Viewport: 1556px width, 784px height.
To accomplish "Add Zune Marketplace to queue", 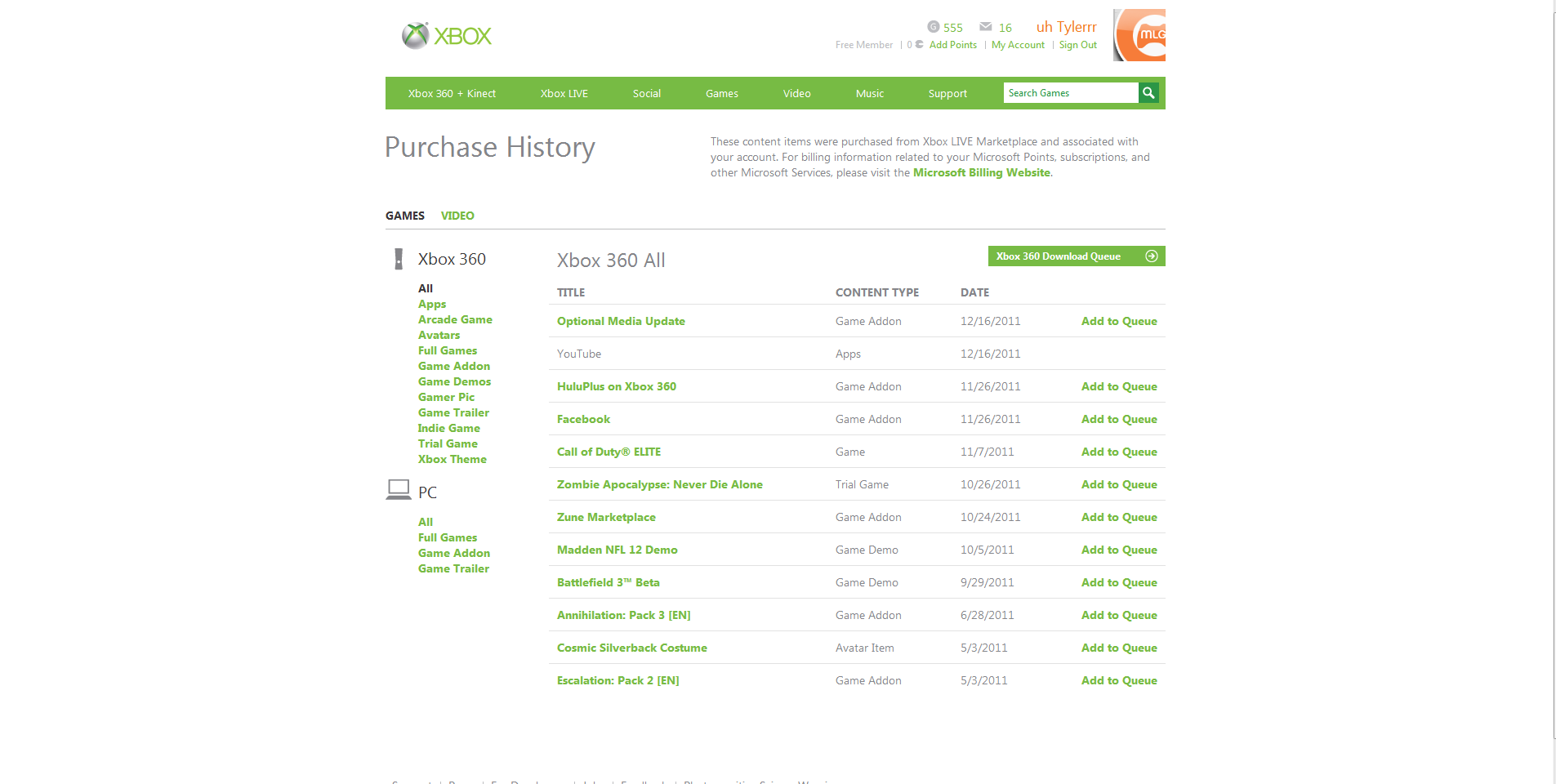I will [1119, 517].
